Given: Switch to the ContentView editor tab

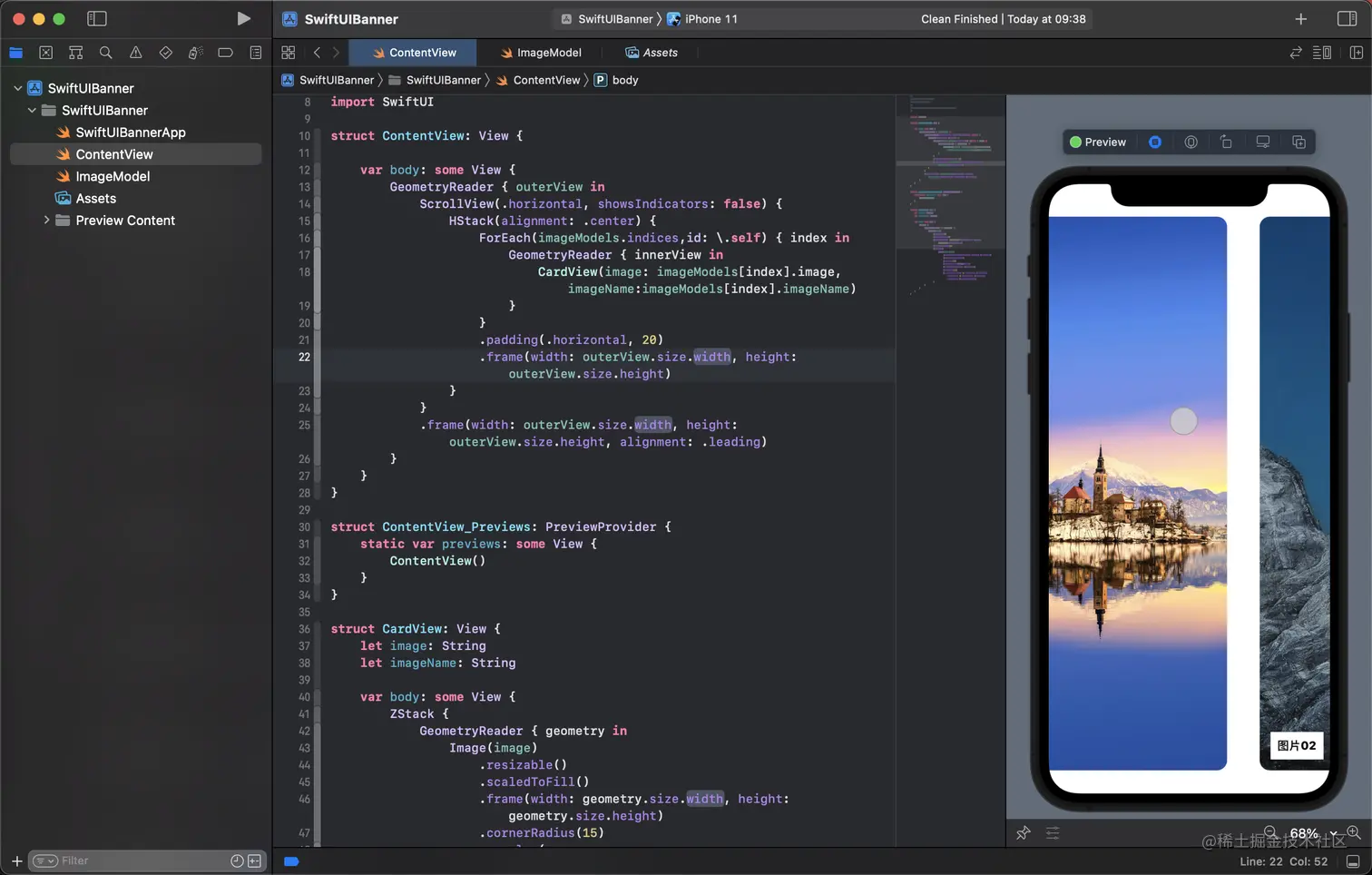Looking at the screenshot, I should (x=415, y=53).
